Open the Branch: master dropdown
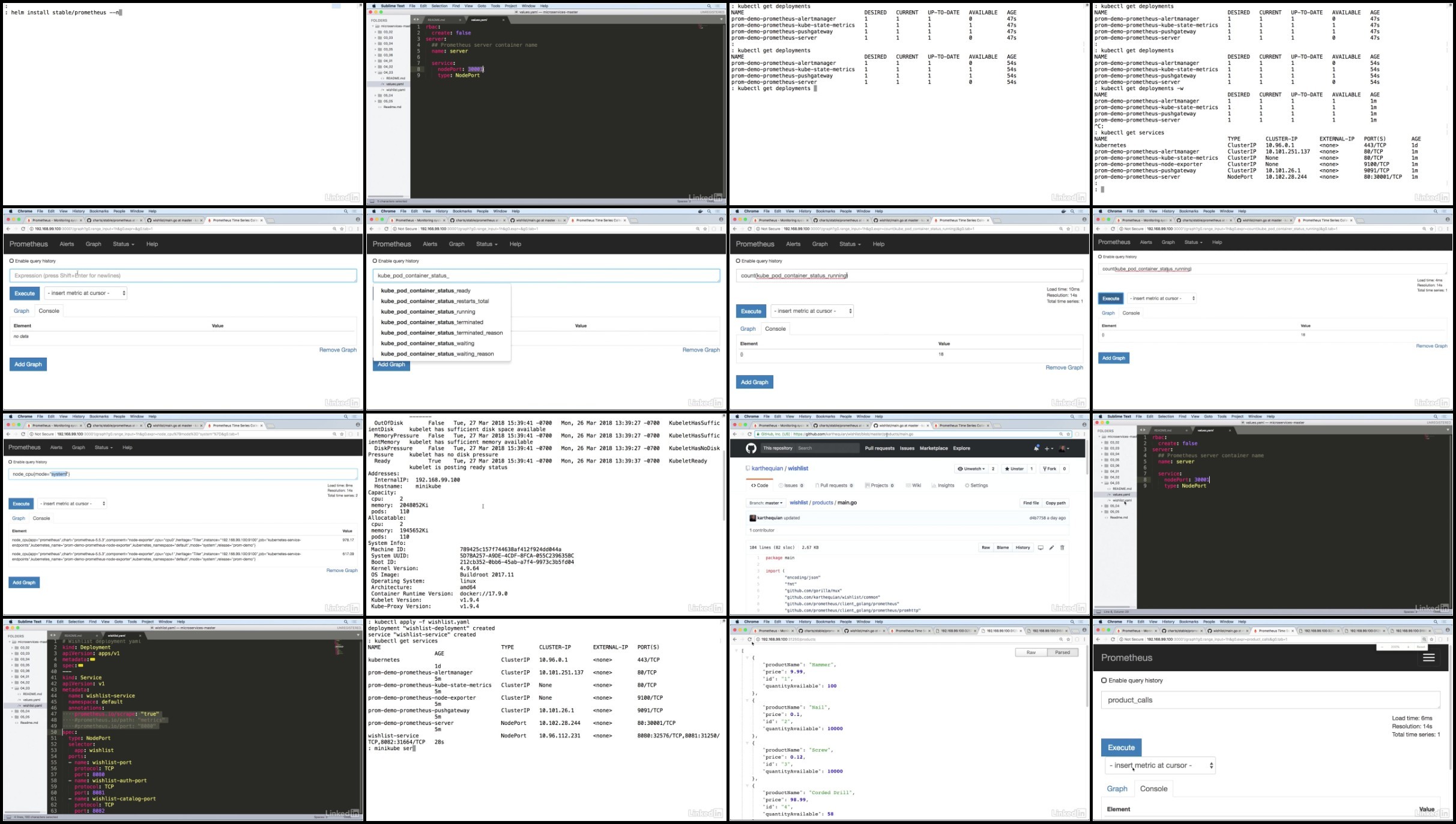 click(766, 503)
